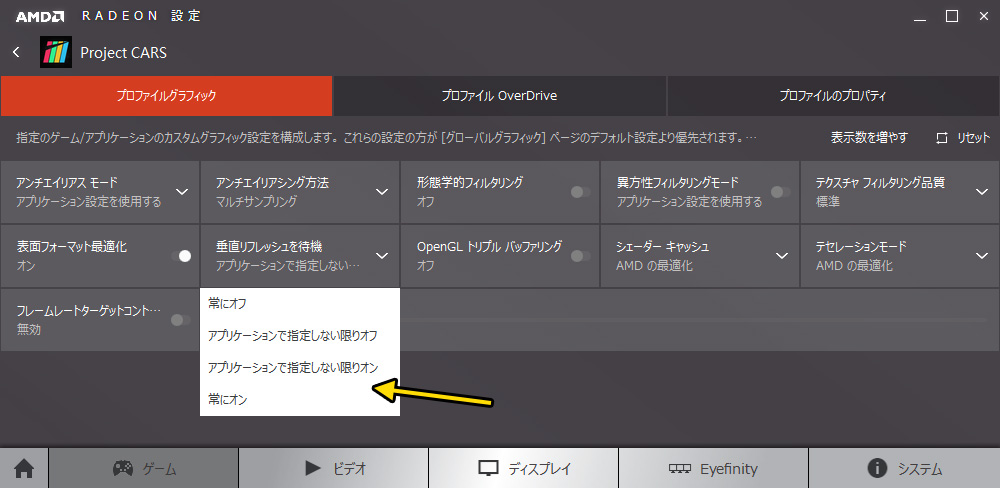1000x488 pixels.
Task: Expand テセレーションモード dropdown
Action: pyautogui.click(x=982, y=256)
